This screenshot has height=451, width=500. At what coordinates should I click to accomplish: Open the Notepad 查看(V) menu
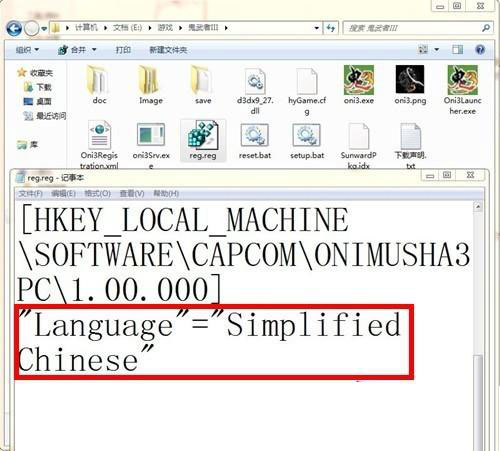click(132, 194)
